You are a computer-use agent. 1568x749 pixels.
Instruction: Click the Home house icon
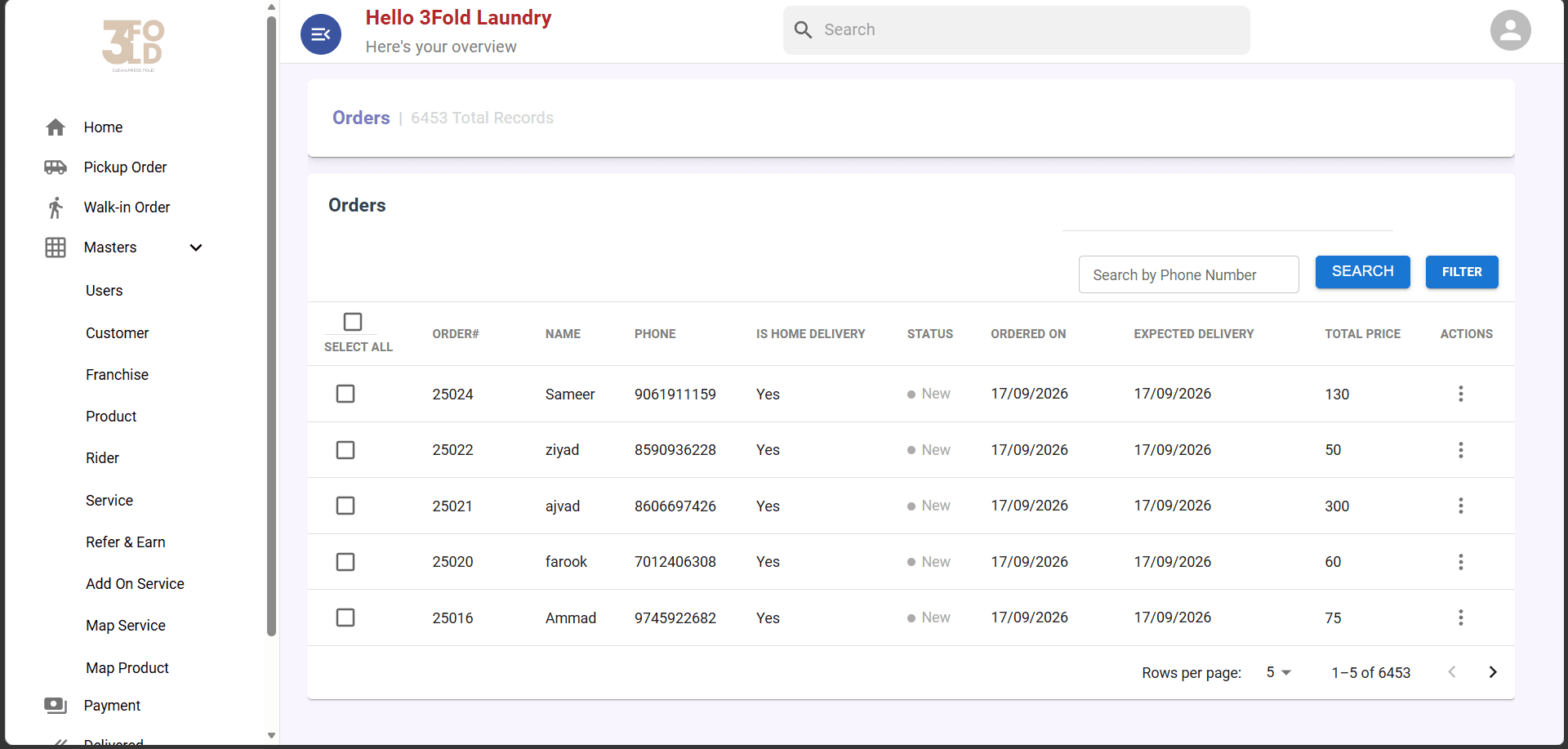(x=56, y=127)
